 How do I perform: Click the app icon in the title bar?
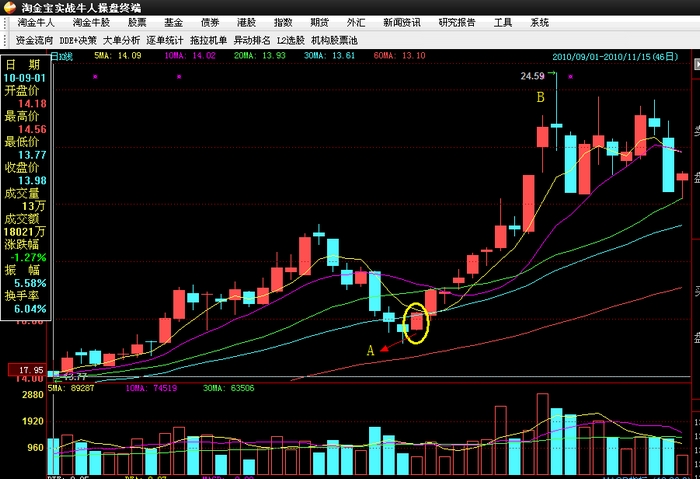[x=9, y=6]
